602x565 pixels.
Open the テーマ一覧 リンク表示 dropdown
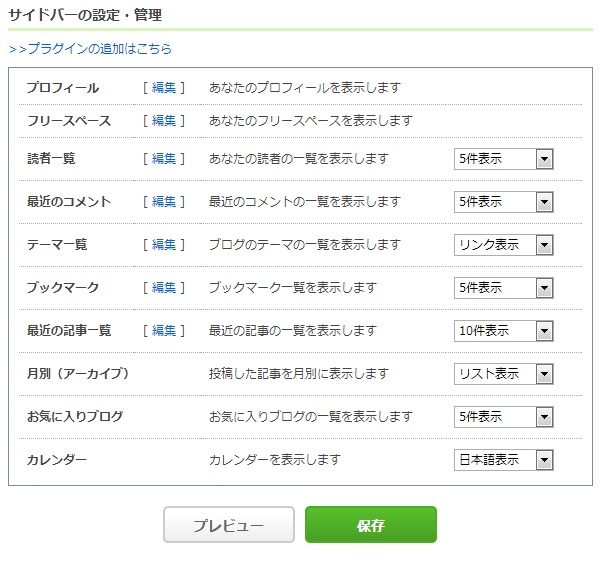point(503,245)
